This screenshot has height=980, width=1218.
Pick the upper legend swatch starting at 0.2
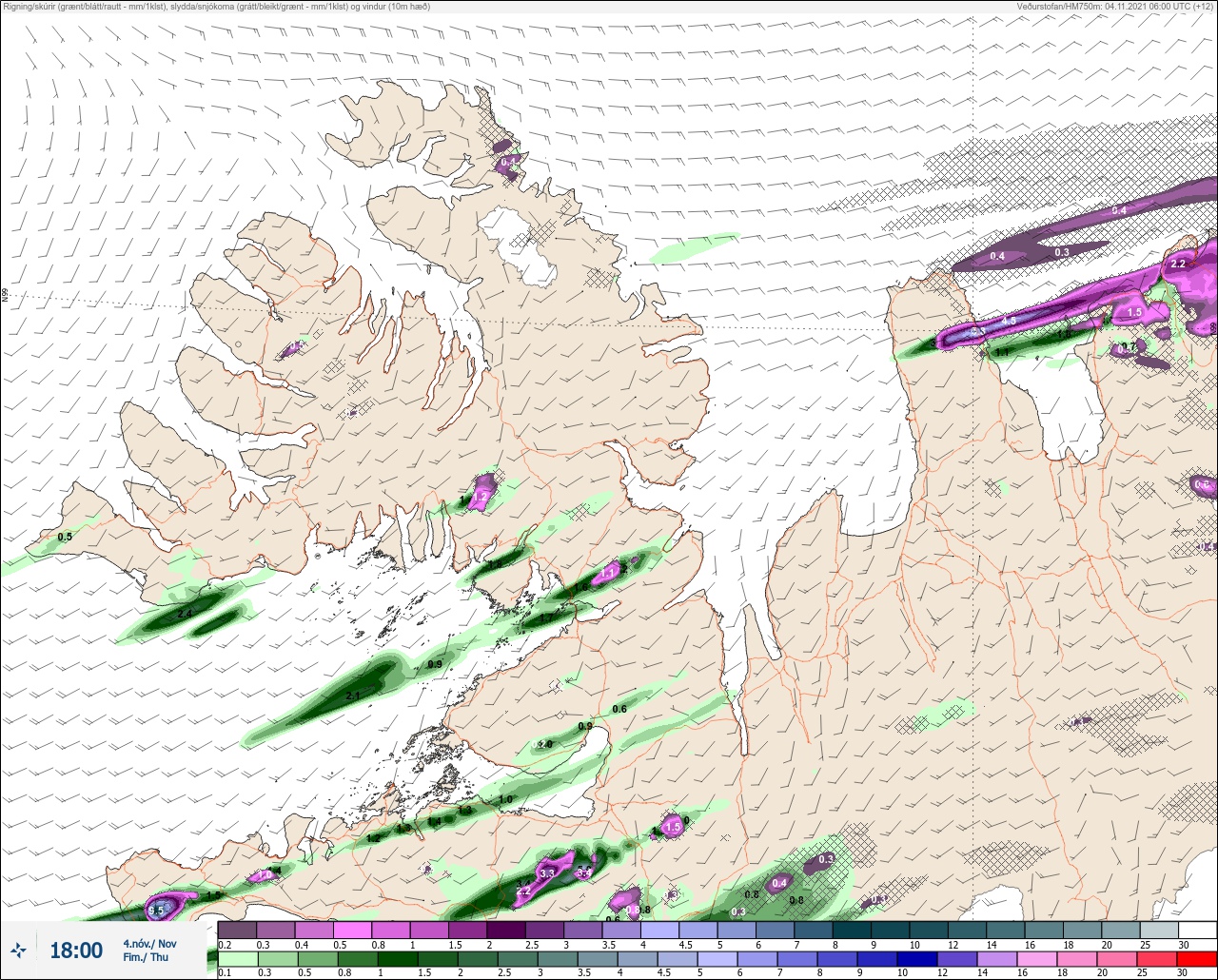[x=237, y=930]
